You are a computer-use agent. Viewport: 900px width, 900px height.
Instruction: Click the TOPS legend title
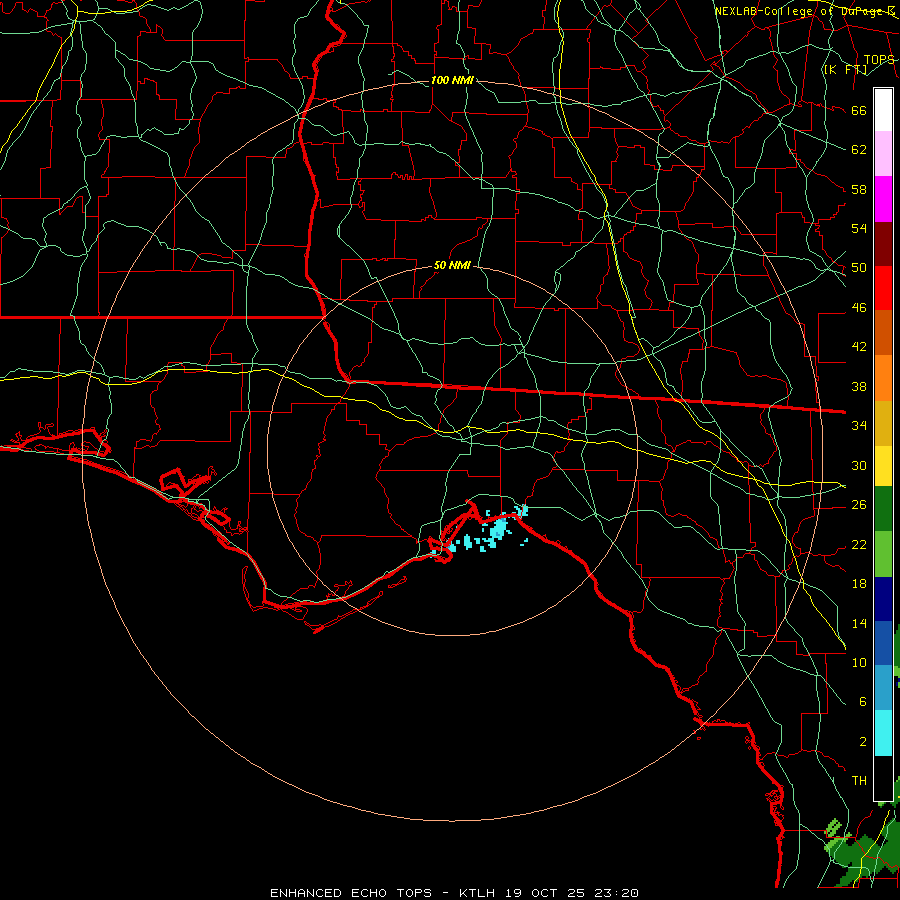(x=879, y=60)
